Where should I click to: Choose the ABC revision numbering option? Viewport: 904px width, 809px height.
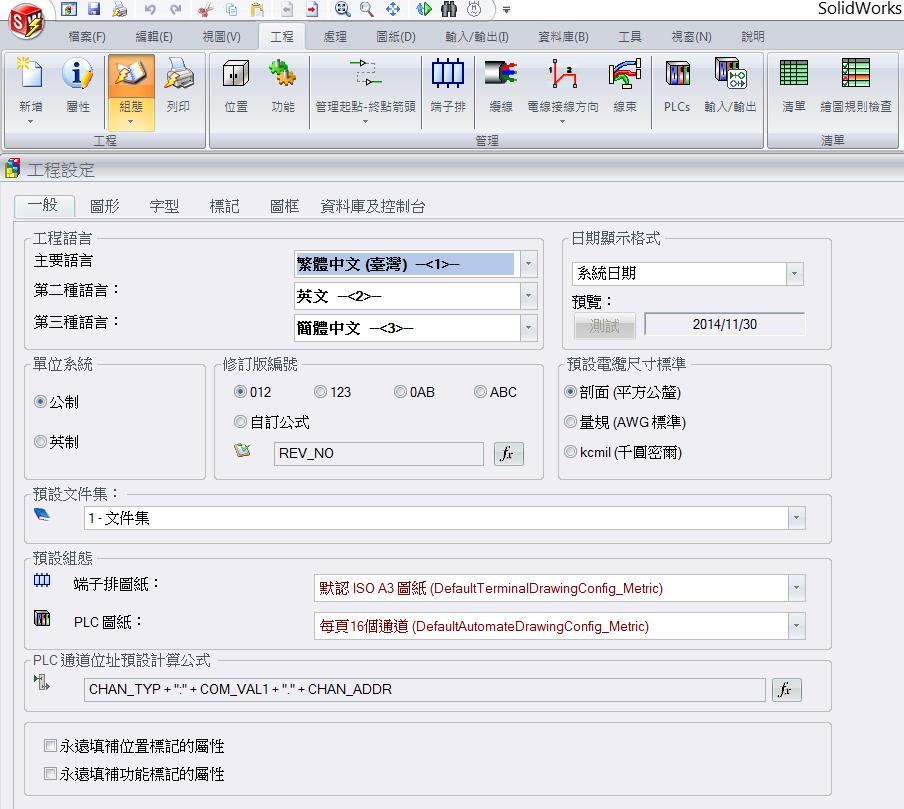[481, 392]
